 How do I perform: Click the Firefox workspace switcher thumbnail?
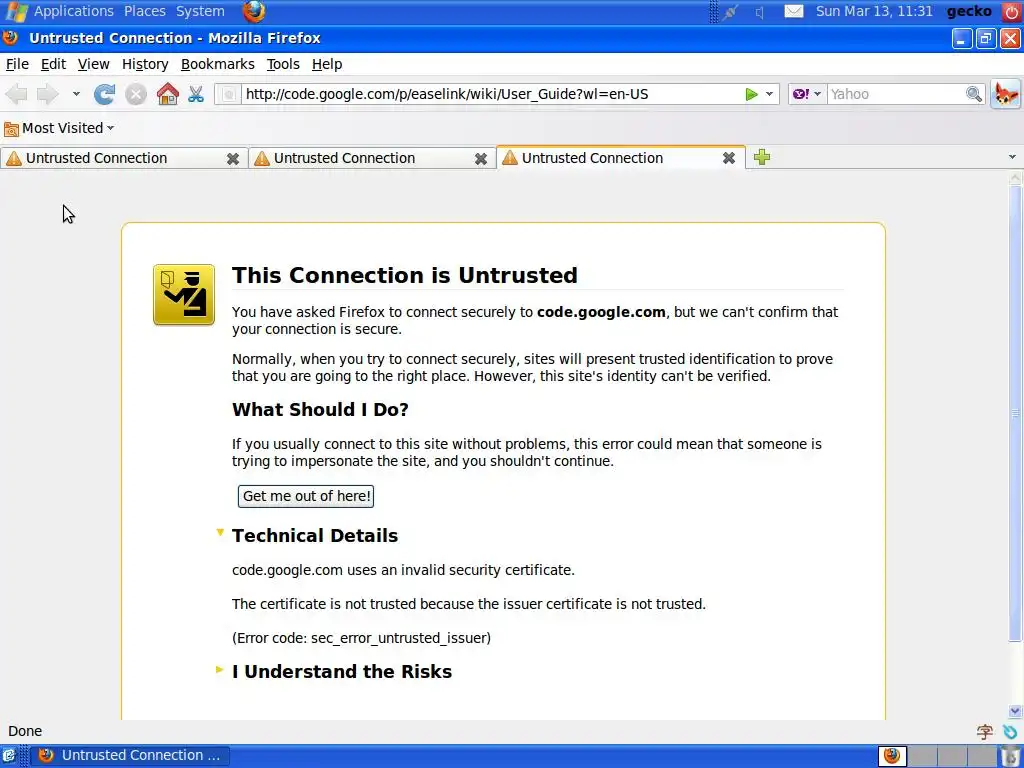(x=892, y=756)
